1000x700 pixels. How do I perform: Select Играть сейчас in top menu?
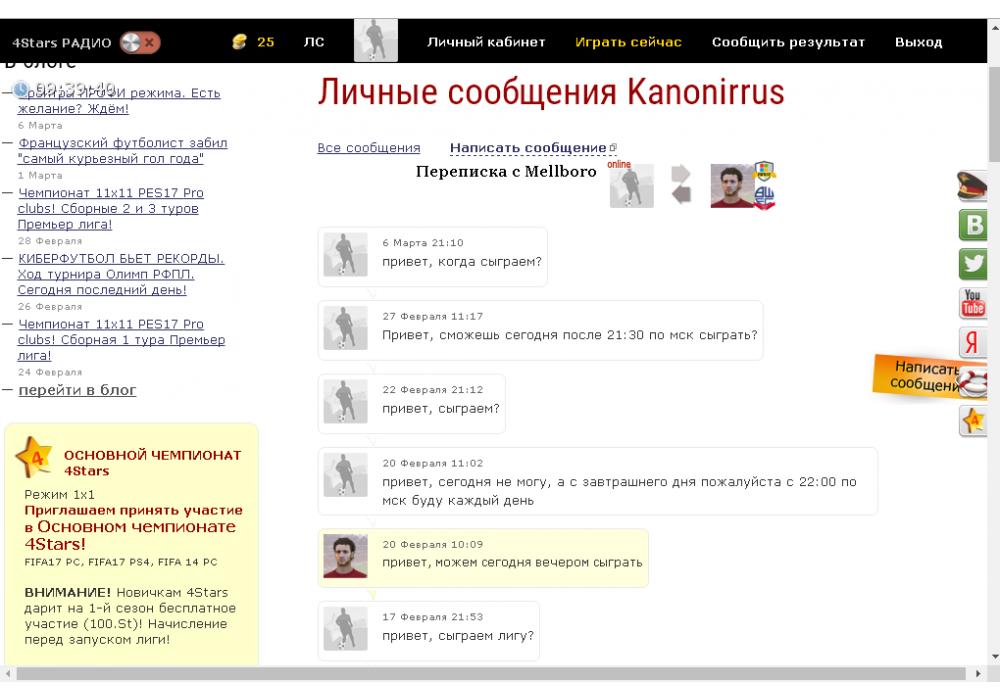pyautogui.click(x=628, y=42)
